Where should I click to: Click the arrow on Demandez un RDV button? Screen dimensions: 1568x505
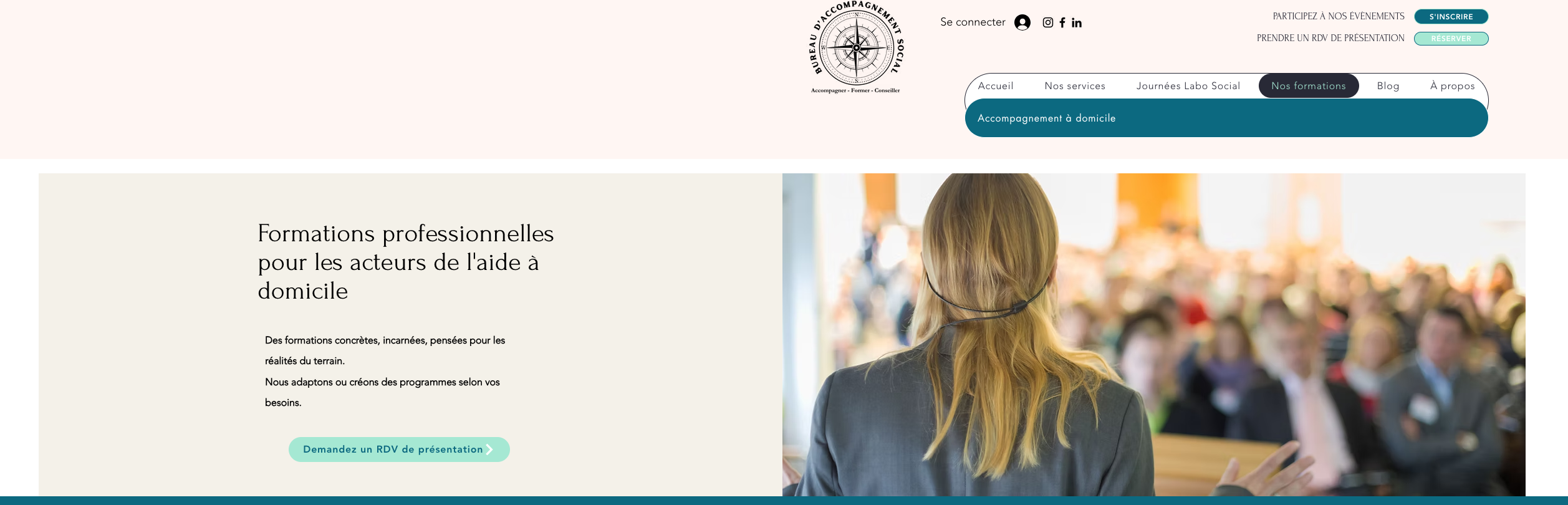pos(489,450)
